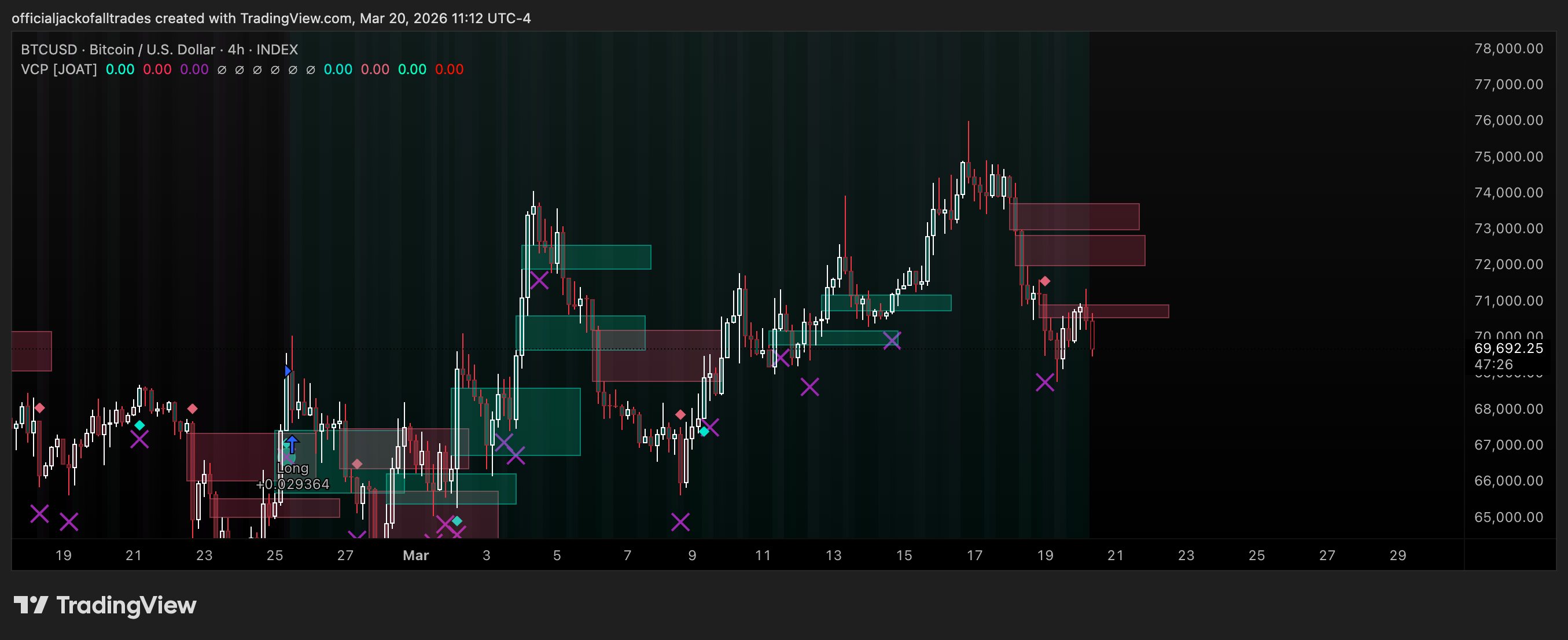Click the 65,000.00 price axis label

[x=1508, y=517]
